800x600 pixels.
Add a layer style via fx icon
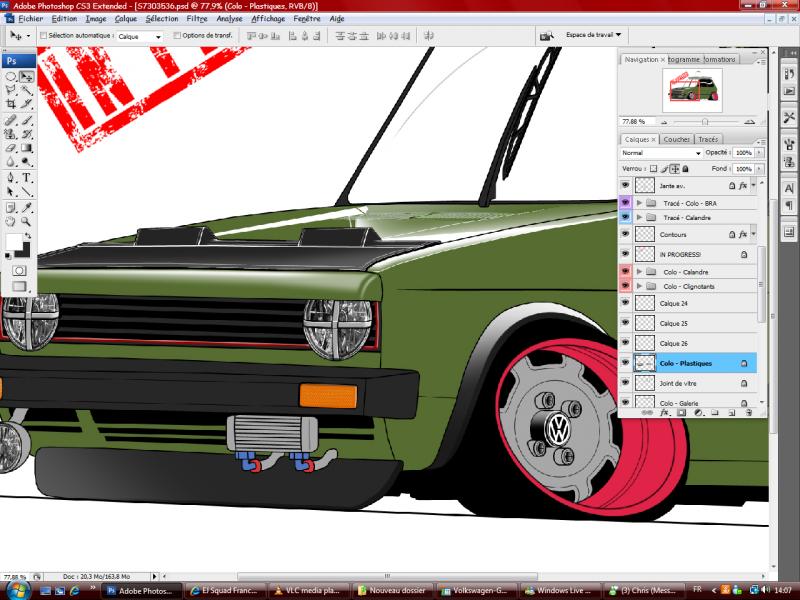tap(664, 412)
